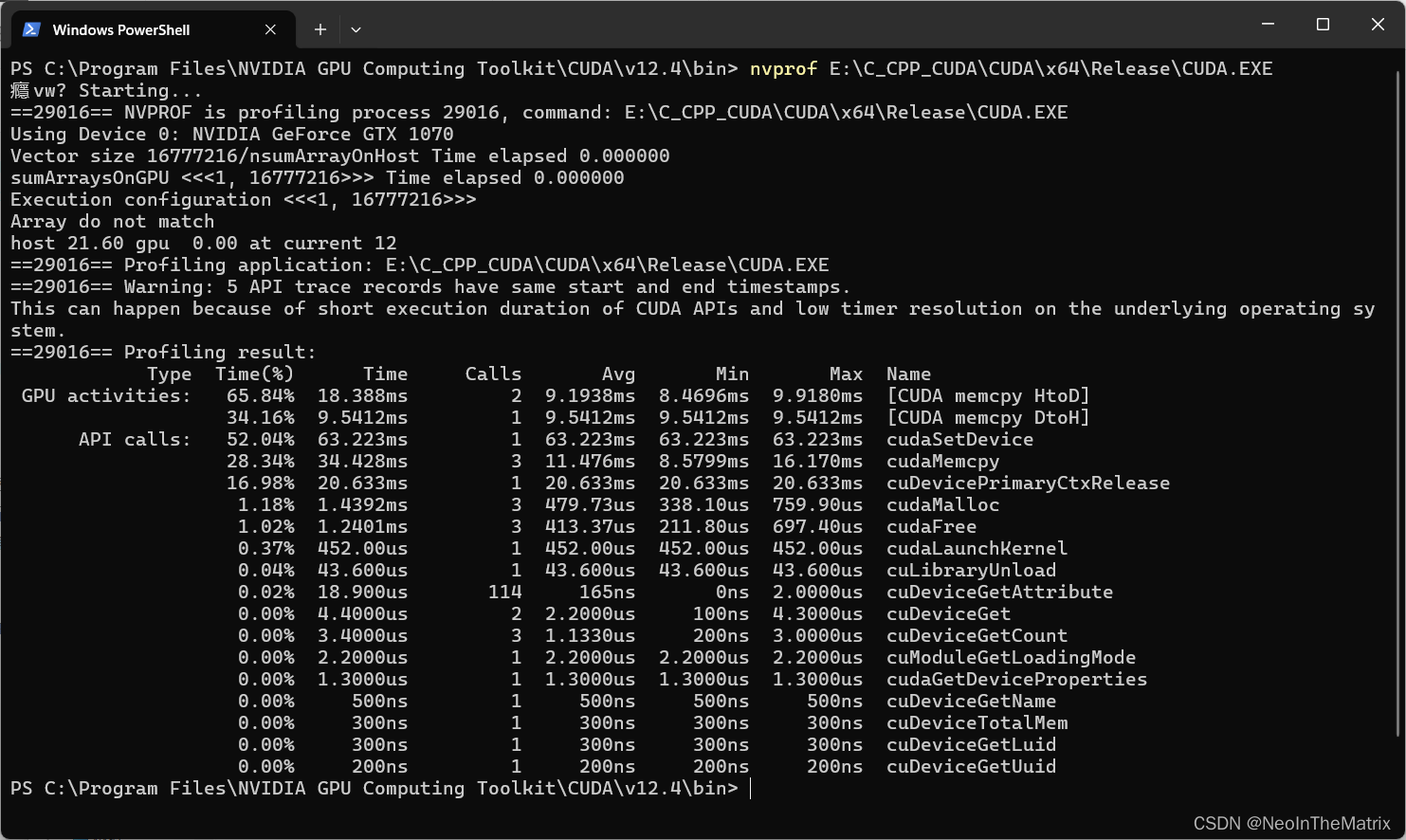Click the 'Calls' column header
The image size is (1406, 840).
493,374
